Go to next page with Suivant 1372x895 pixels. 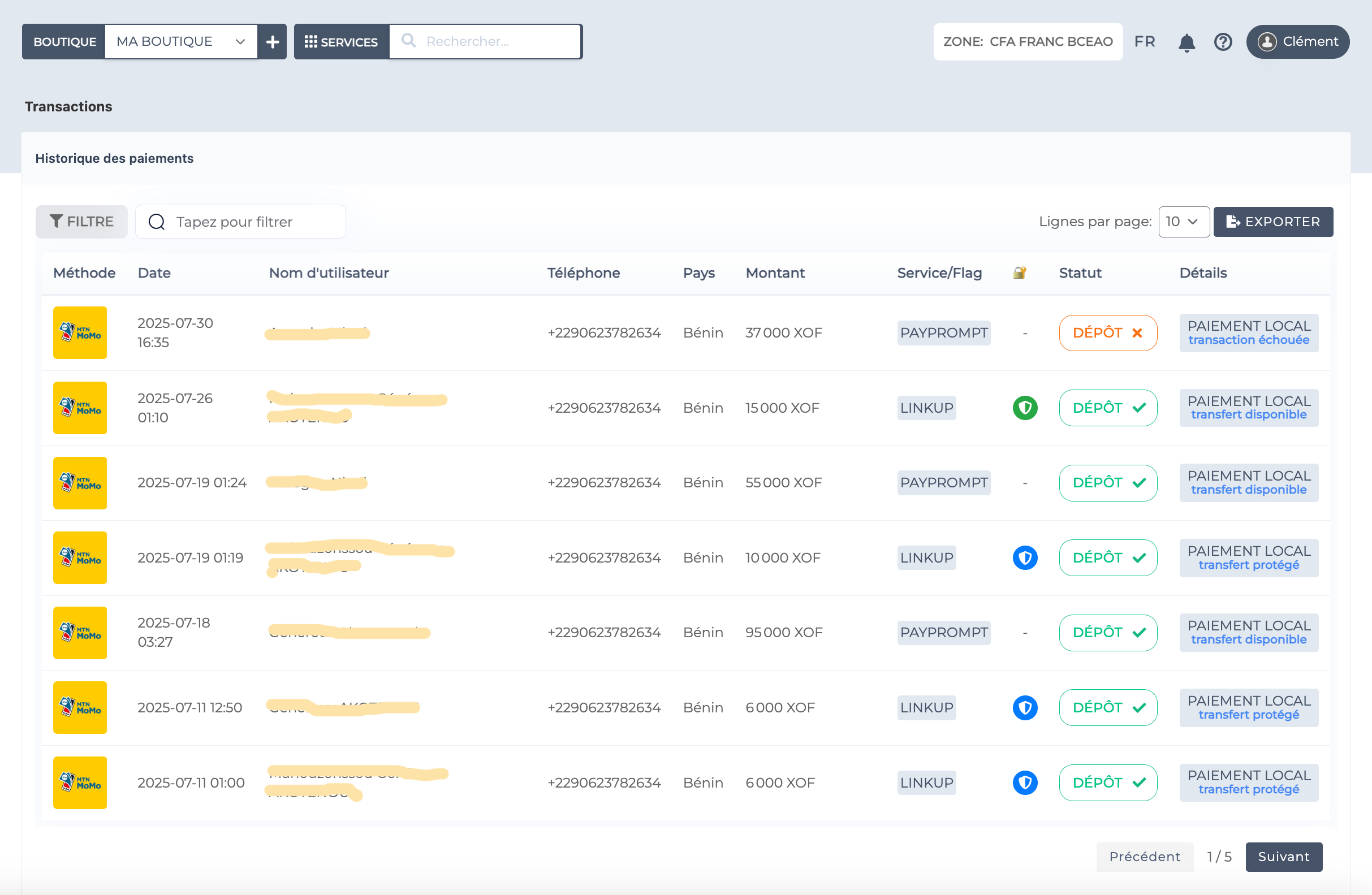click(1283, 857)
